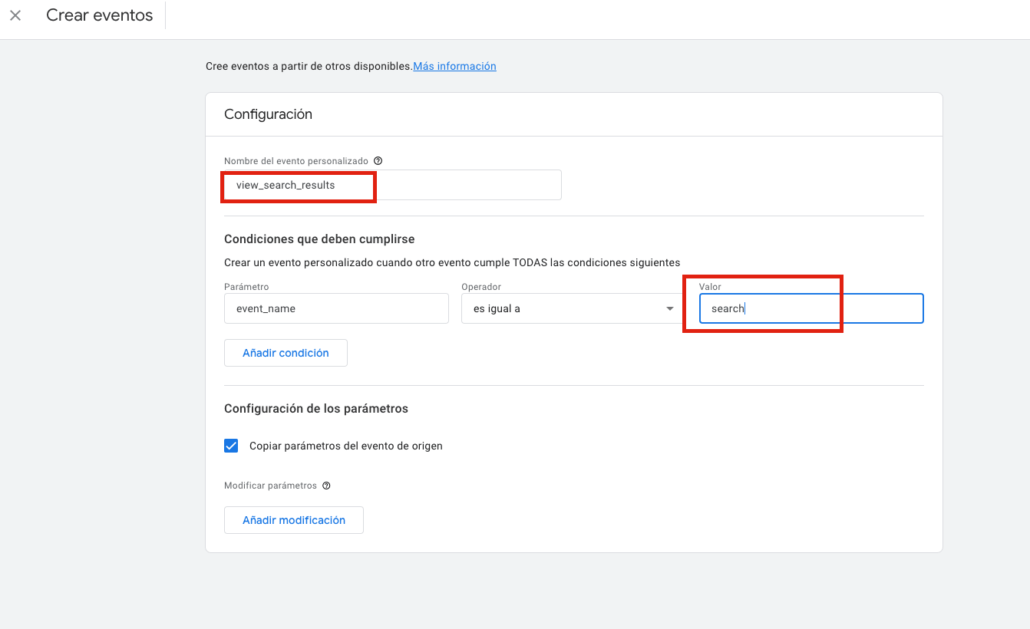Uncheck "Copiar parámetros del evento de origen"
Viewport: 1030px width, 629px height.
click(x=231, y=445)
